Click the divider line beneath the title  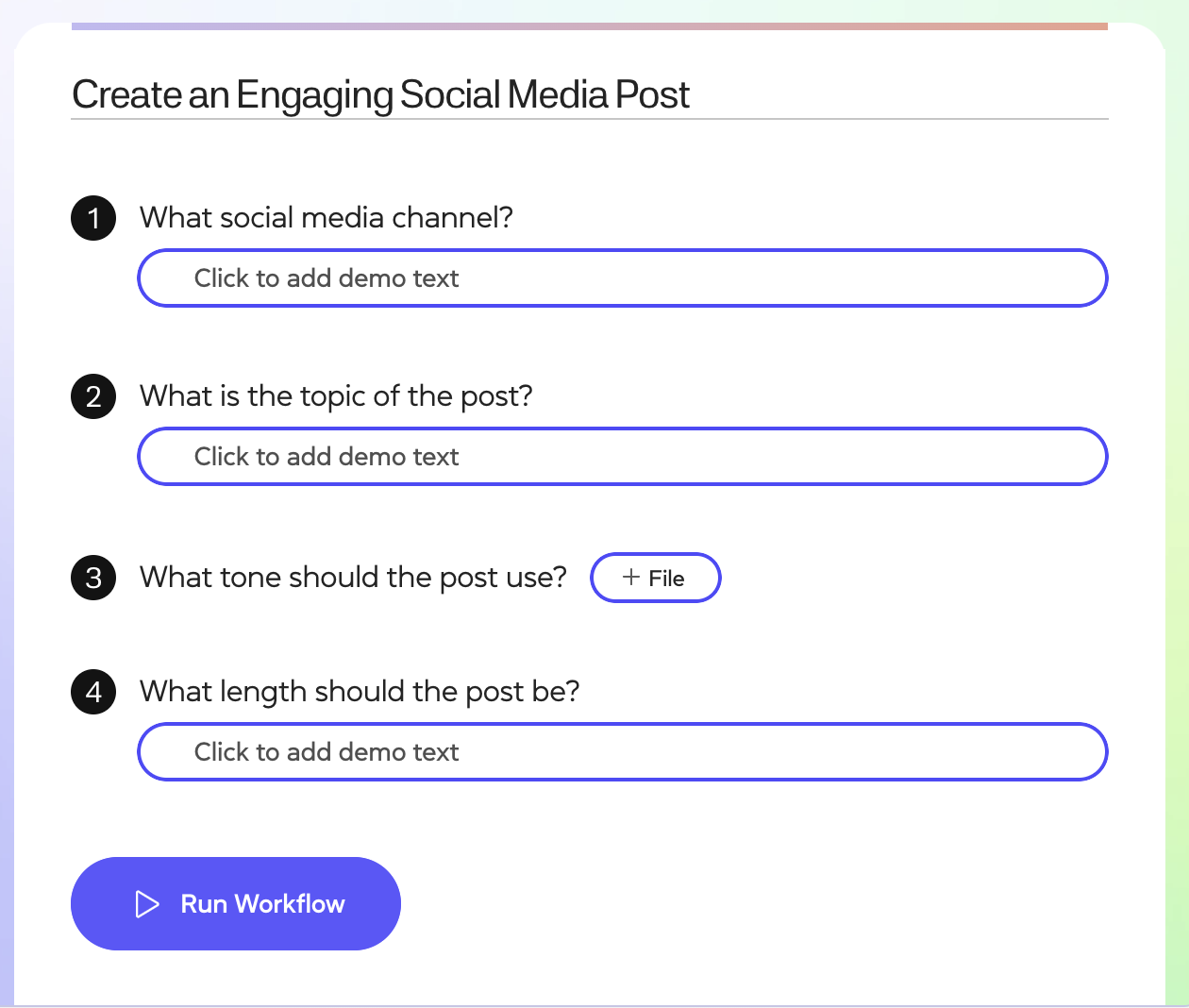(589, 119)
